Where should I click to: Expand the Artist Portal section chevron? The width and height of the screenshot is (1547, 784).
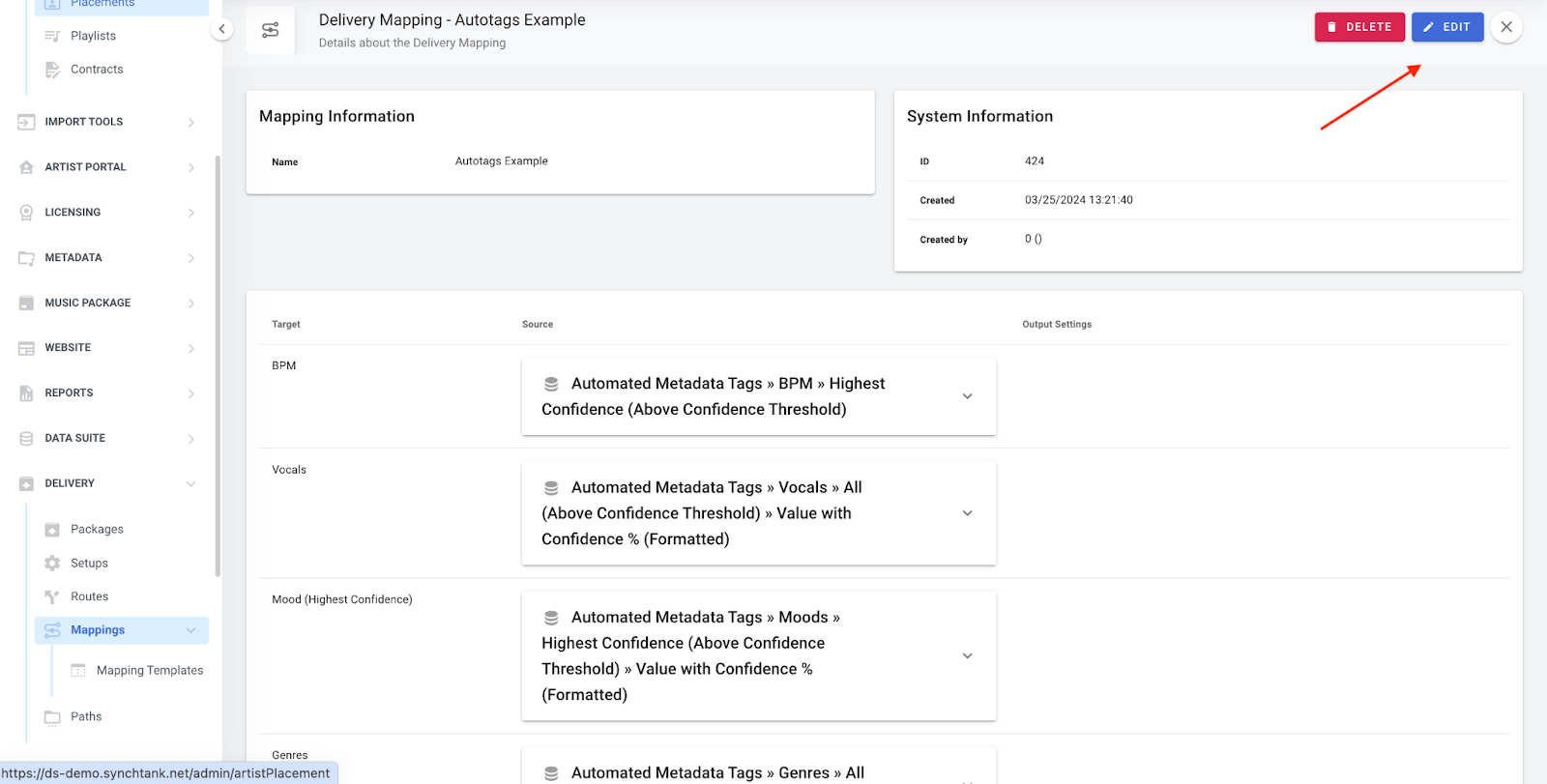tap(190, 168)
